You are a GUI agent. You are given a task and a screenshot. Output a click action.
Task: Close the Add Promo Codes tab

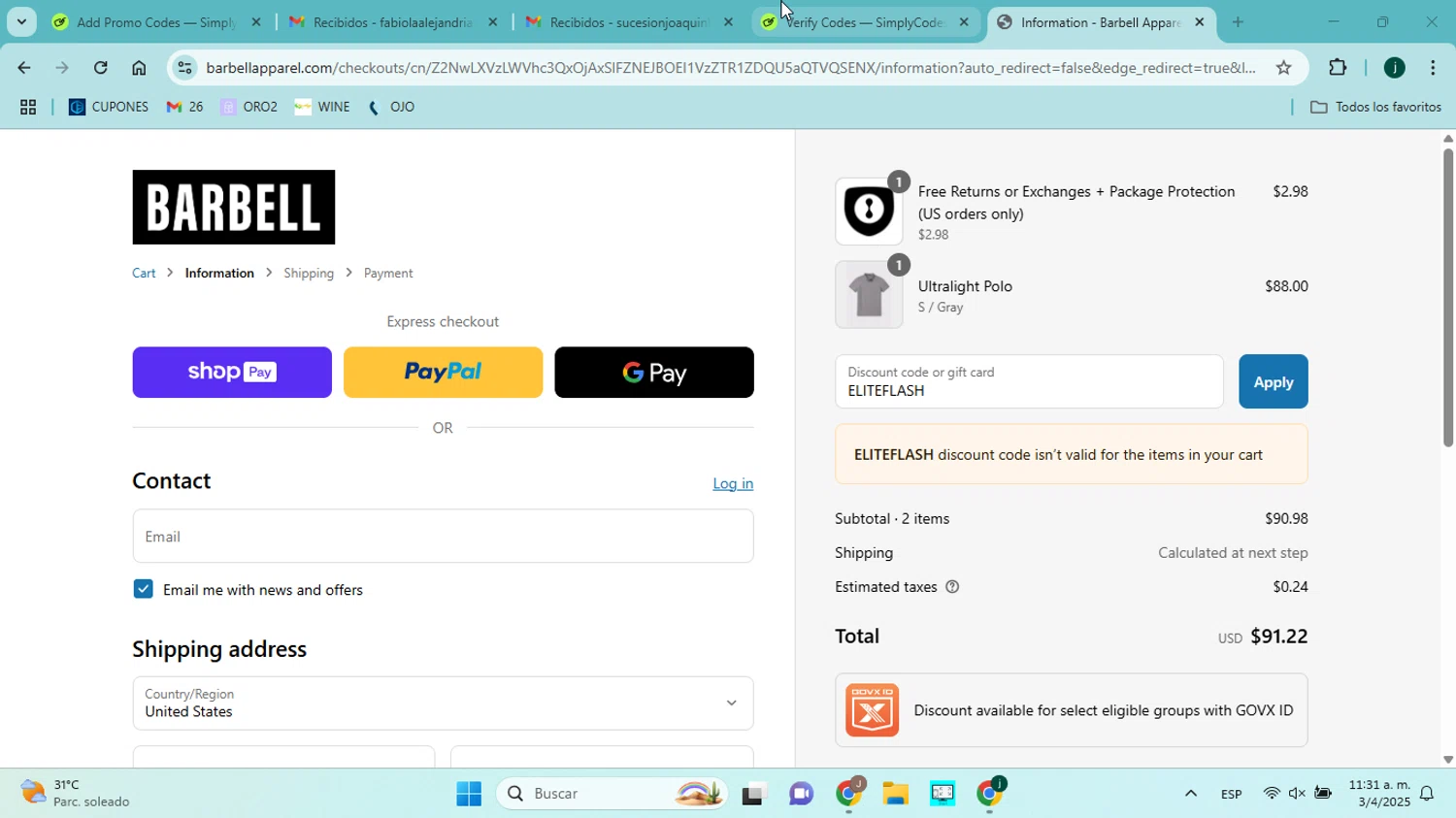click(x=256, y=21)
